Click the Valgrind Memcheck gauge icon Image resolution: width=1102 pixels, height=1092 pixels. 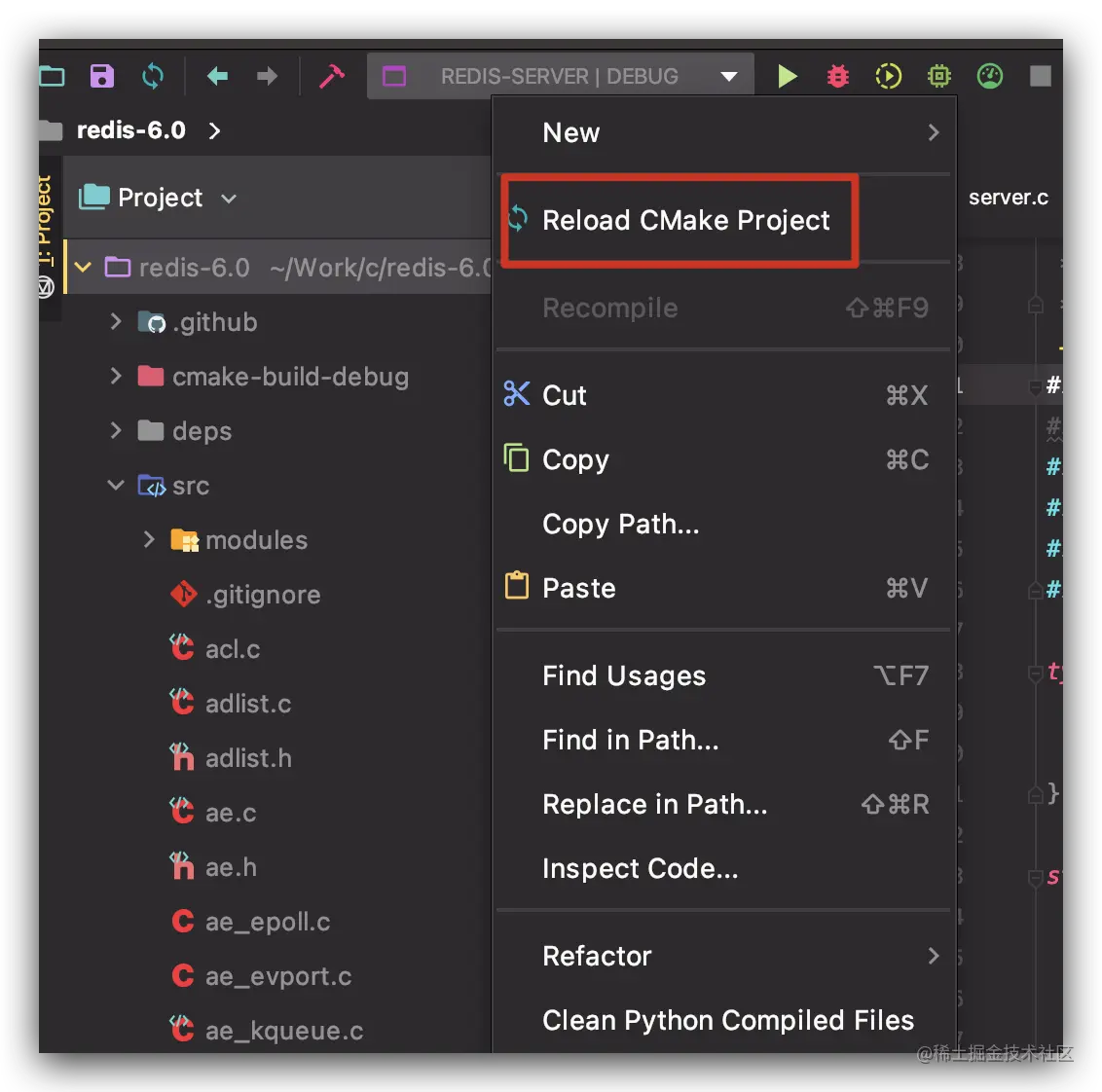pyautogui.click(x=989, y=76)
